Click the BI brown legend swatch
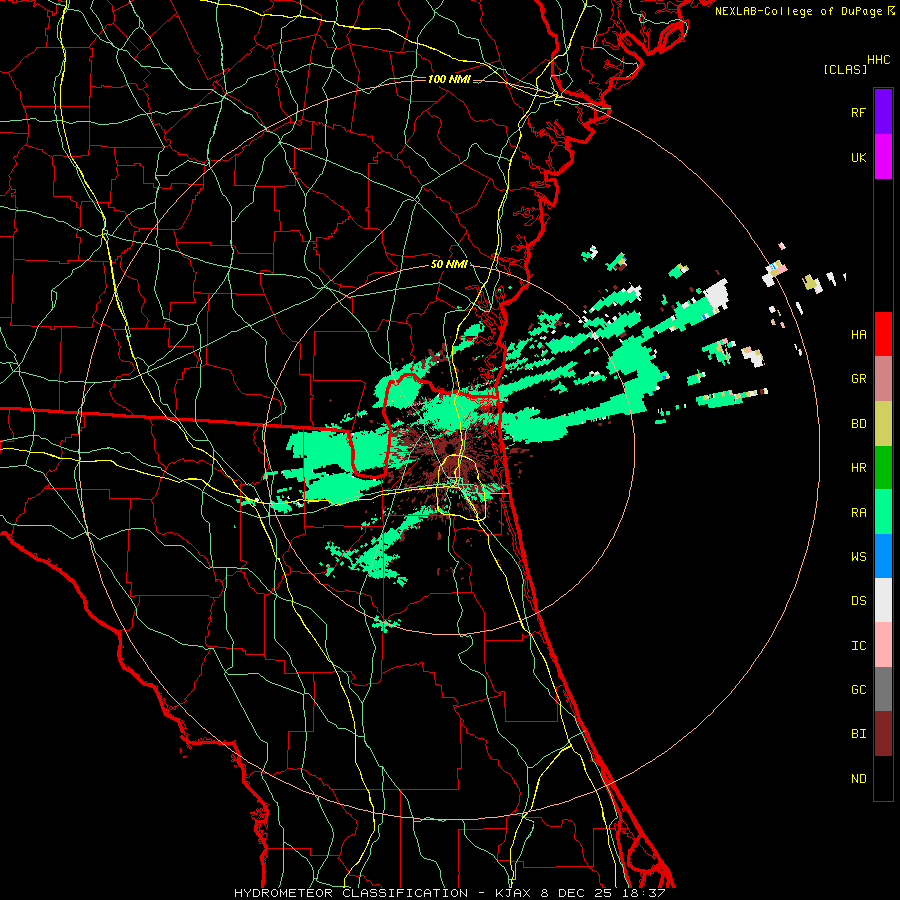The height and width of the screenshot is (900, 900). [x=883, y=734]
